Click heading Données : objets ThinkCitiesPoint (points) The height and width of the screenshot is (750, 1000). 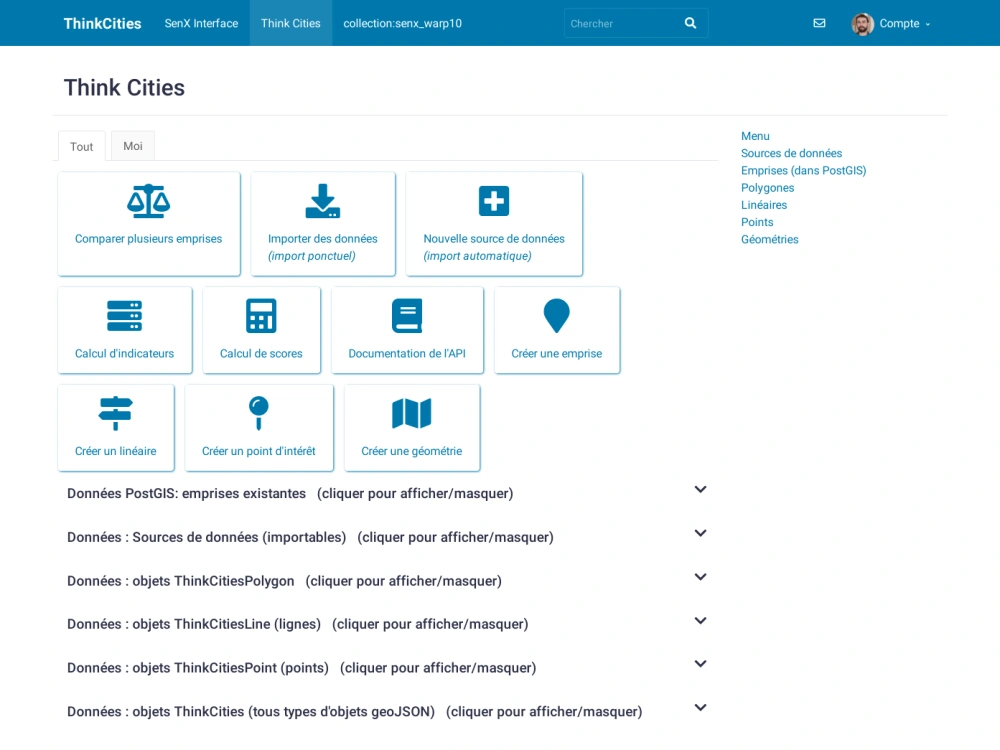tap(198, 668)
